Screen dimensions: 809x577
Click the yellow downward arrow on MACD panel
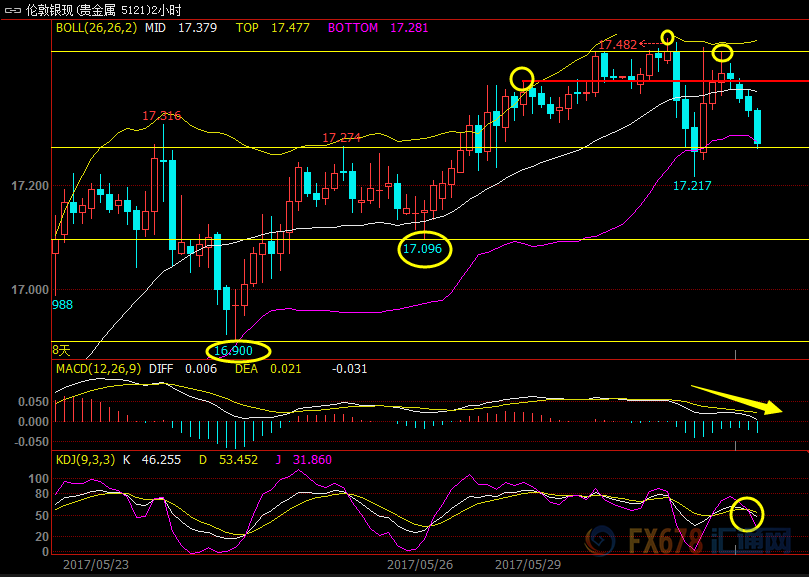(736, 399)
